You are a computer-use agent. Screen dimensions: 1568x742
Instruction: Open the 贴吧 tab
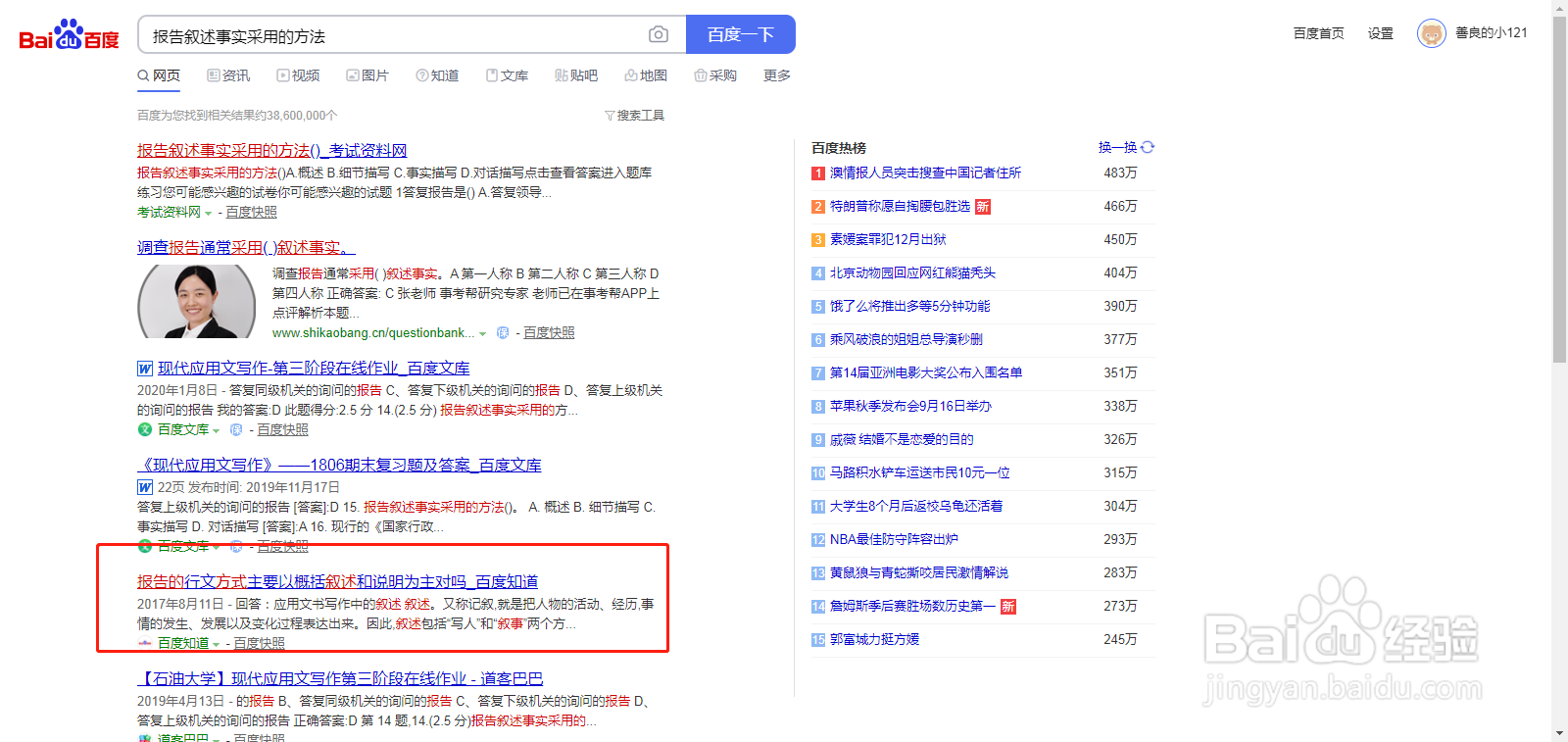coord(576,75)
